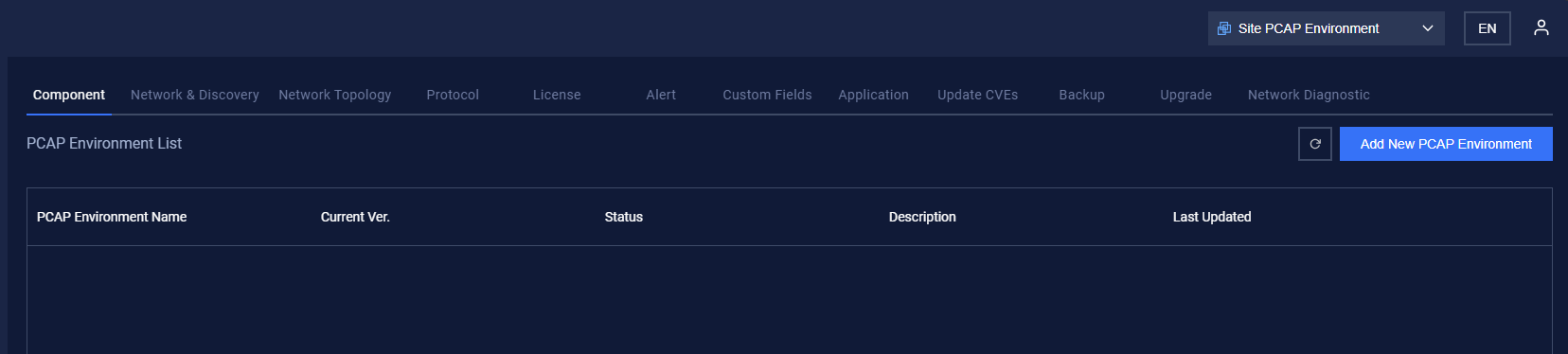Select the Network Diagnostic tab
This screenshot has width=1568, height=354.
1309,95
